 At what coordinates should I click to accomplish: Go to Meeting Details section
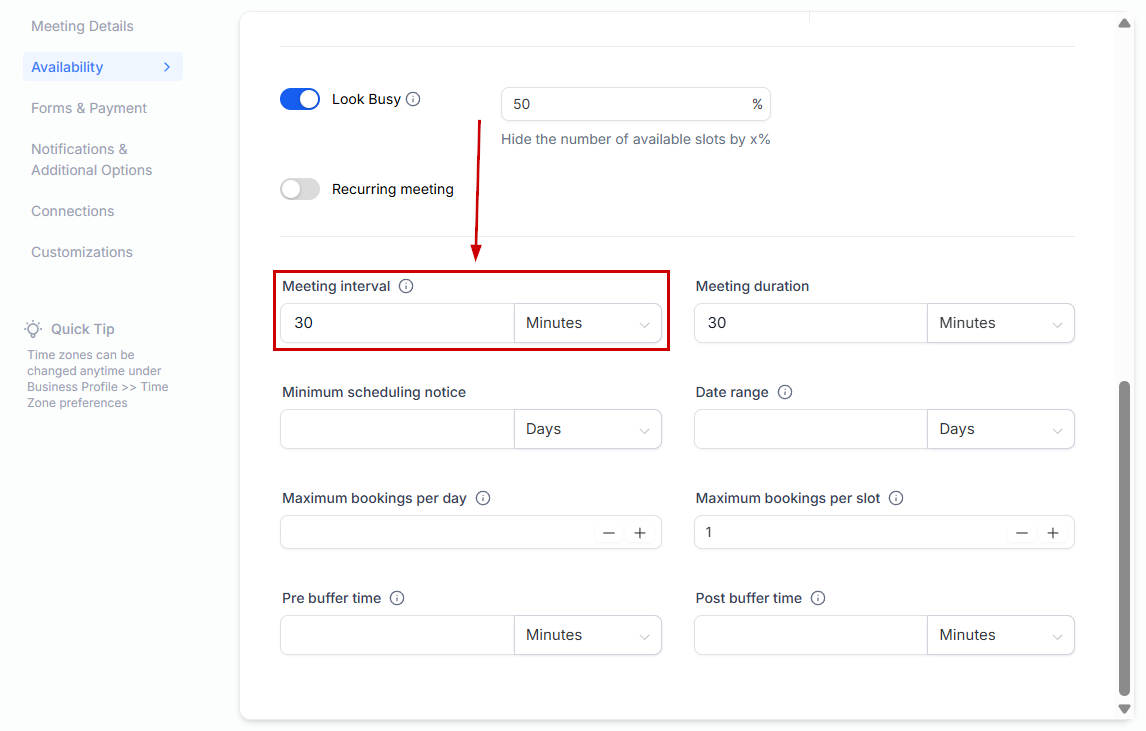pyautogui.click(x=82, y=26)
